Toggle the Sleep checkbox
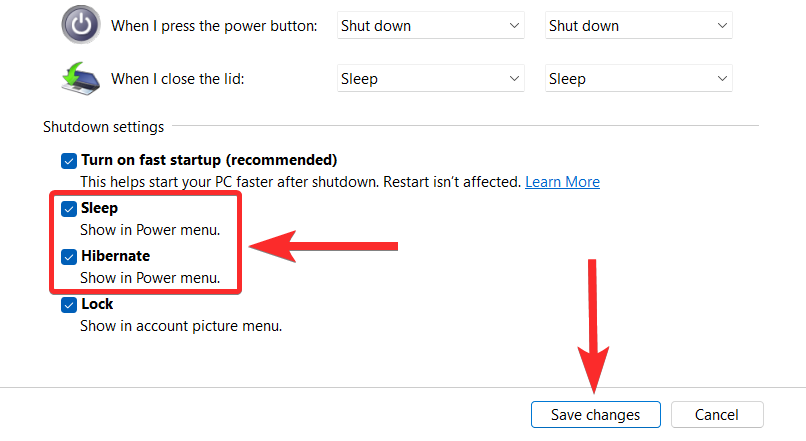The image size is (806, 441). tap(68, 208)
